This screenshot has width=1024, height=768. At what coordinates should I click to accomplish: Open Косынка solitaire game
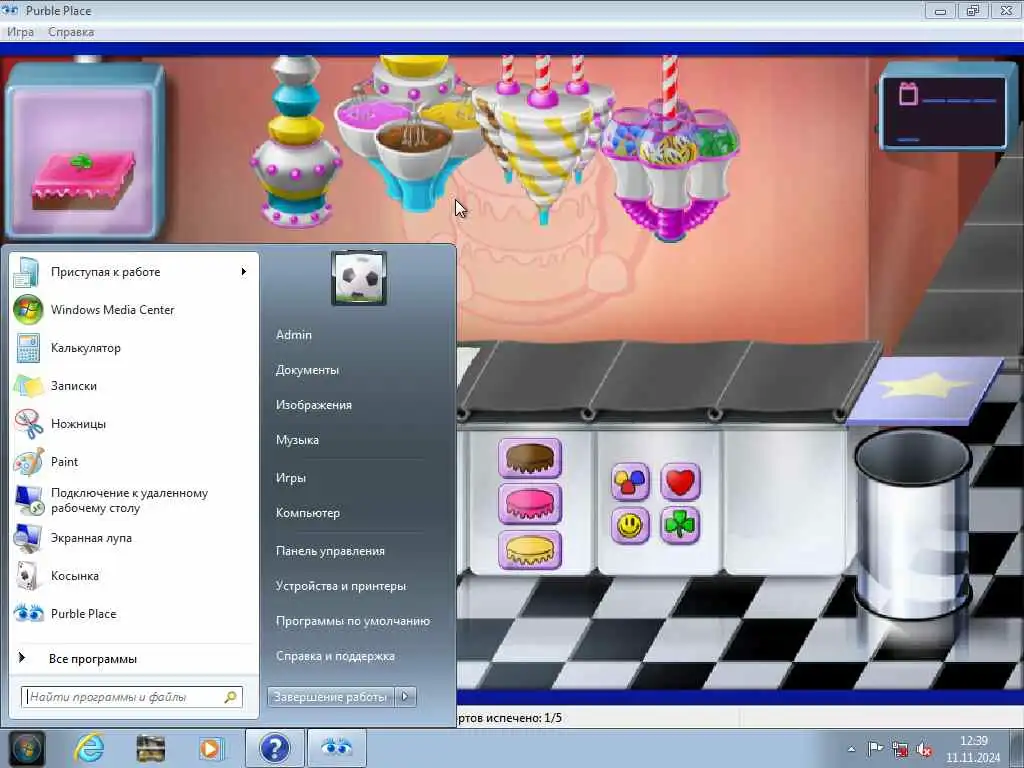(134, 575)
